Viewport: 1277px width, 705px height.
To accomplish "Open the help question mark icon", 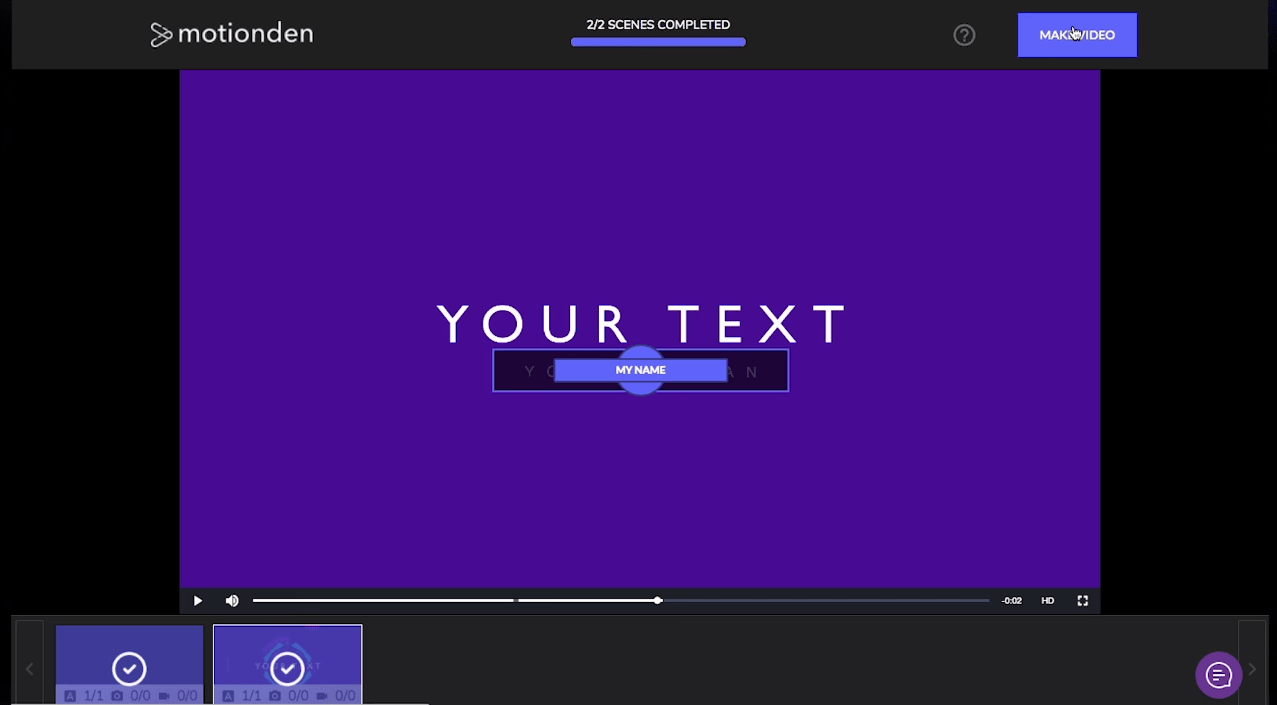I will tap(963, 34).
